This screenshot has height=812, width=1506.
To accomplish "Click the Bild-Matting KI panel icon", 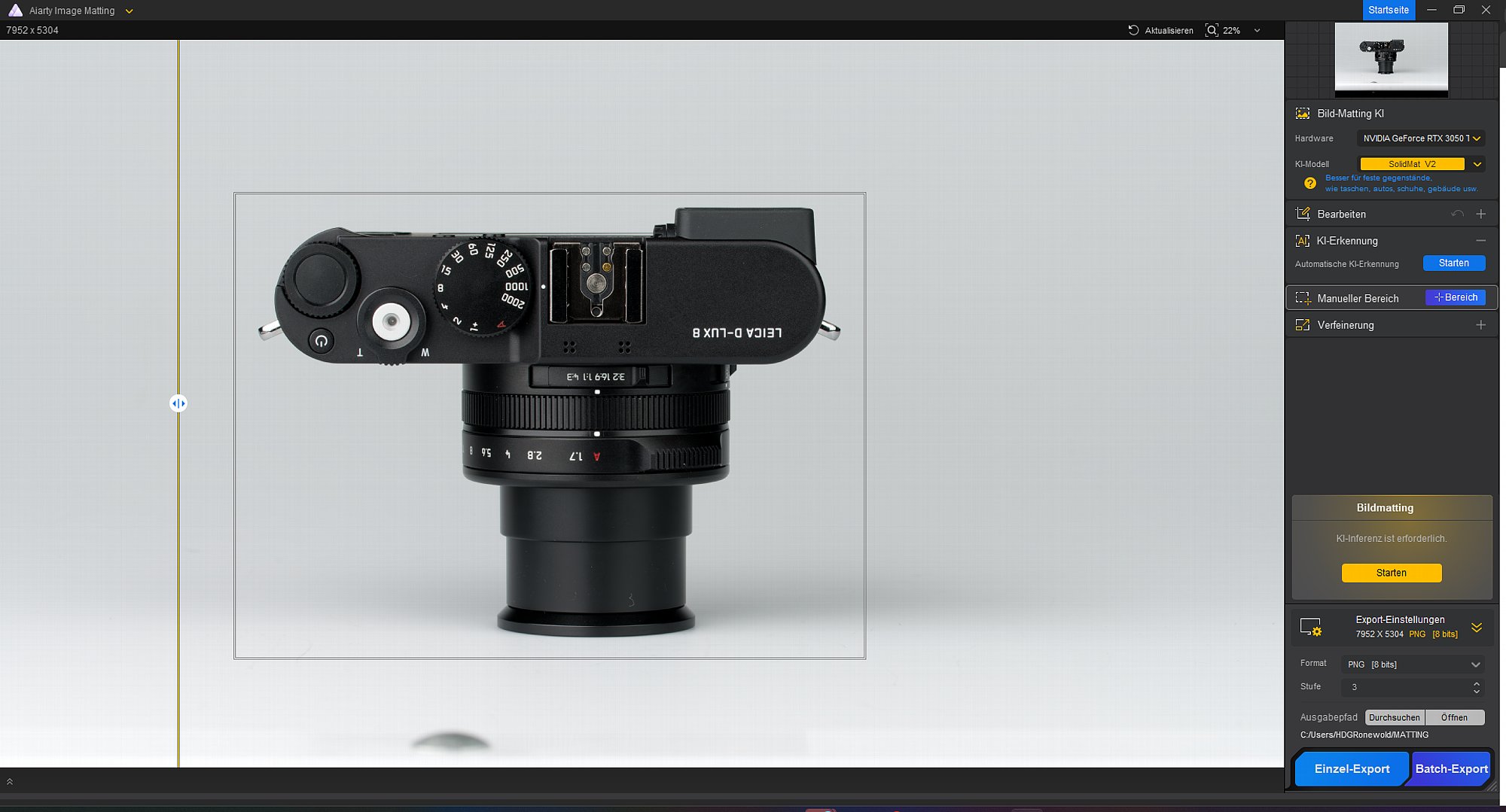I will (x=1302, y=114).
